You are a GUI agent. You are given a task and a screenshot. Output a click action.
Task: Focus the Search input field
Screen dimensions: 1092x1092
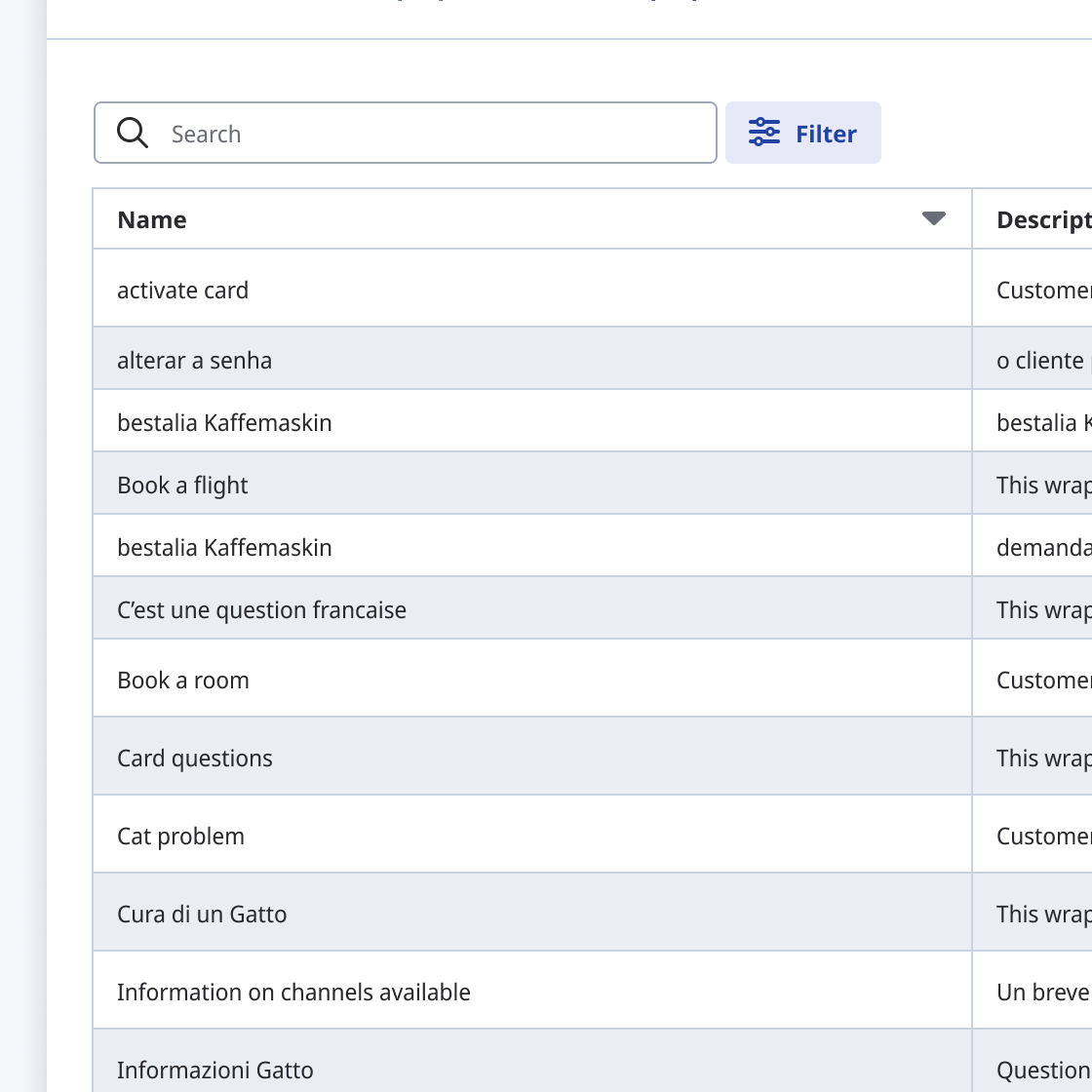406,133
